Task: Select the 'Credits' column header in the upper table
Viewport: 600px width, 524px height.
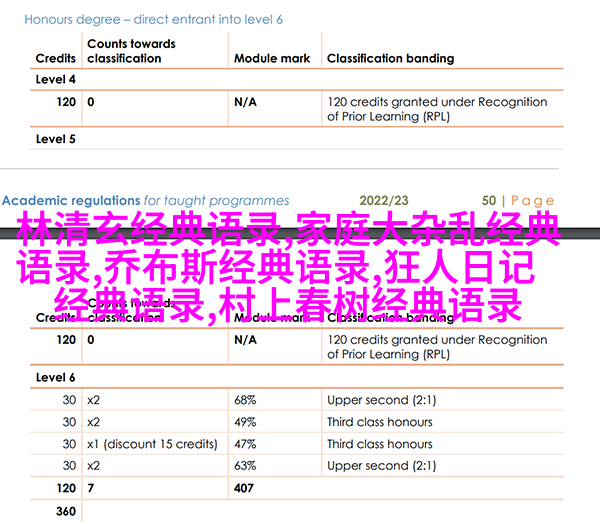Action: (x=56, y=58)
